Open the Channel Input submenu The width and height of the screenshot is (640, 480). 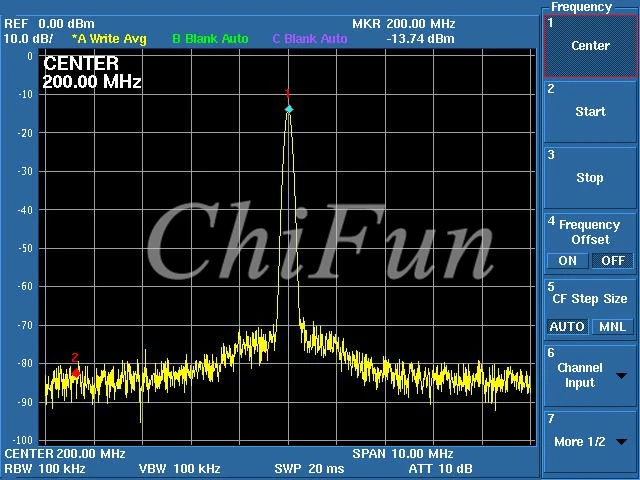tap(590, 376)
